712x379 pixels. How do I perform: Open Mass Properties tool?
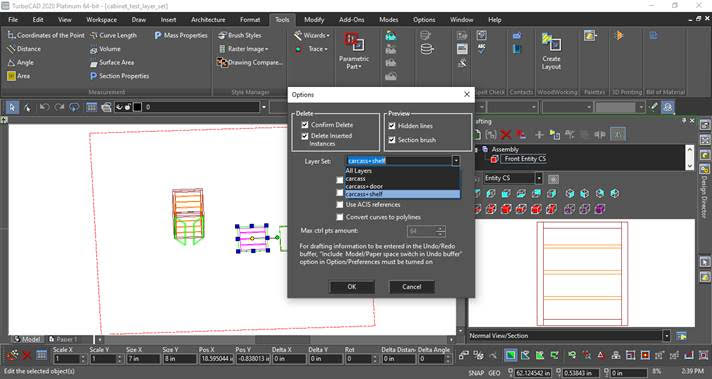tap(181, 35)
